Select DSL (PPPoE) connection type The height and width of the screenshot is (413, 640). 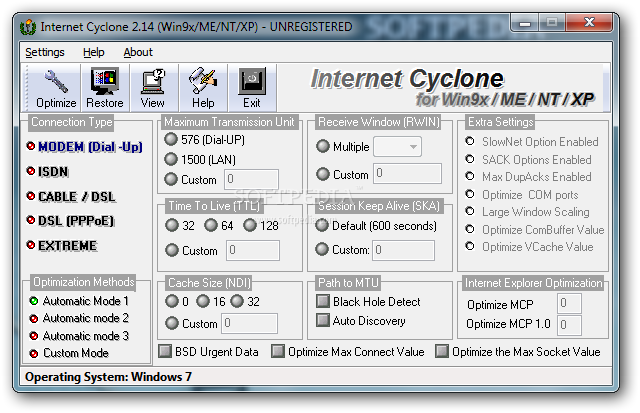click(x=70, y=221)
